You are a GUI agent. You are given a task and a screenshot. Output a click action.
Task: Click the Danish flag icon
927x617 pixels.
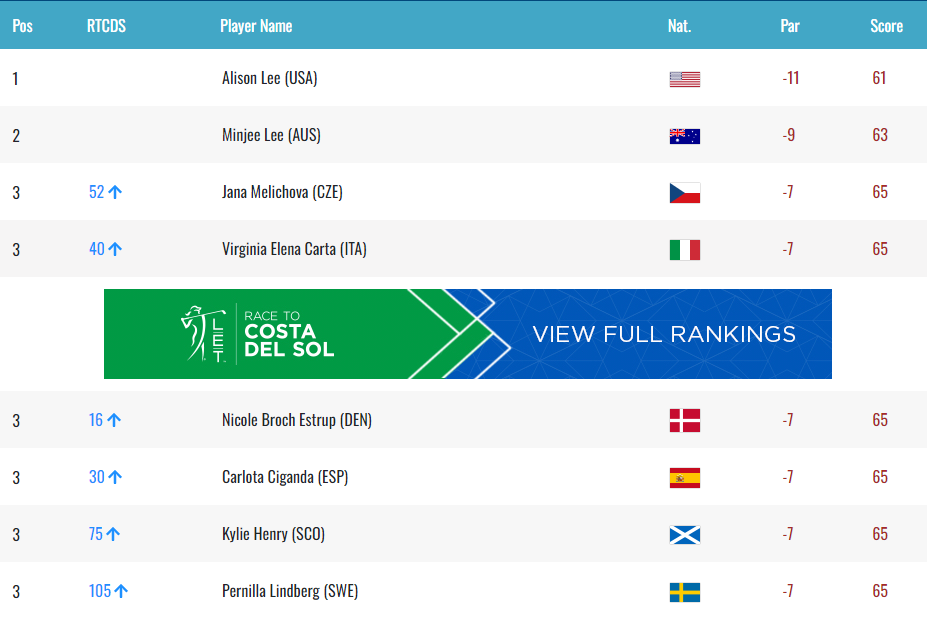[x=684, y=420]
